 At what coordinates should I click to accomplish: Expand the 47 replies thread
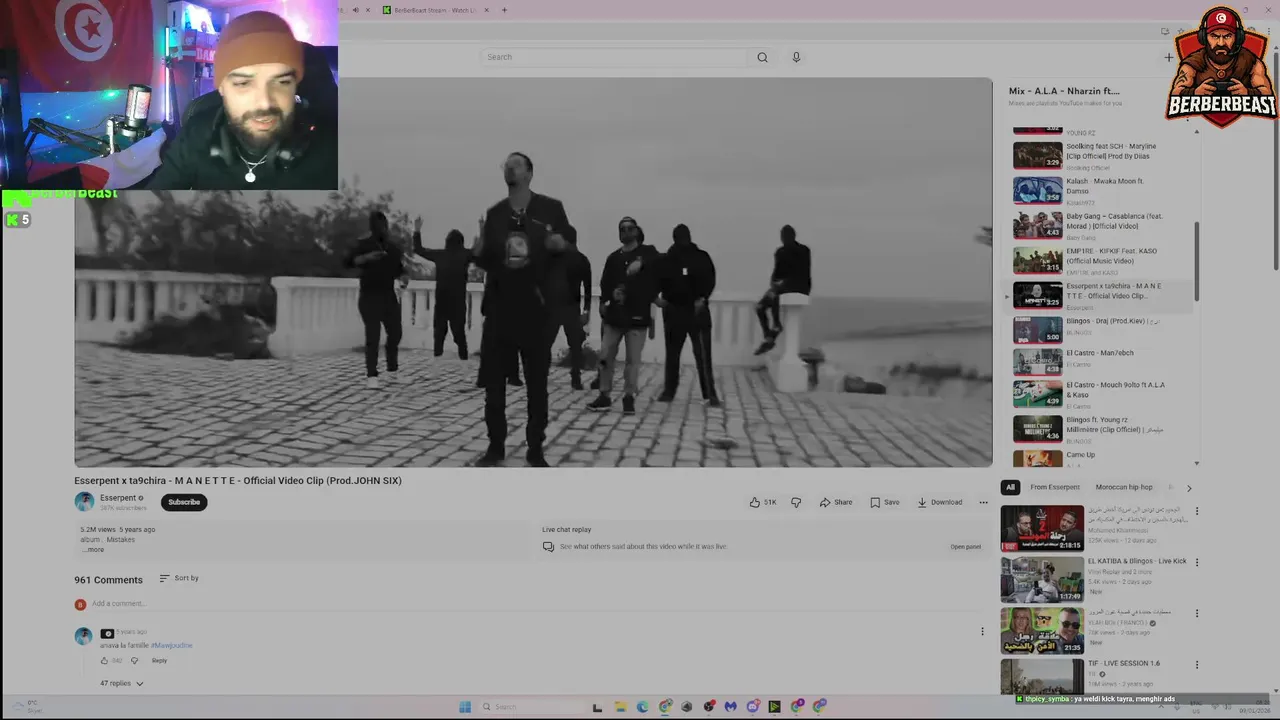(x=121, y=683)
